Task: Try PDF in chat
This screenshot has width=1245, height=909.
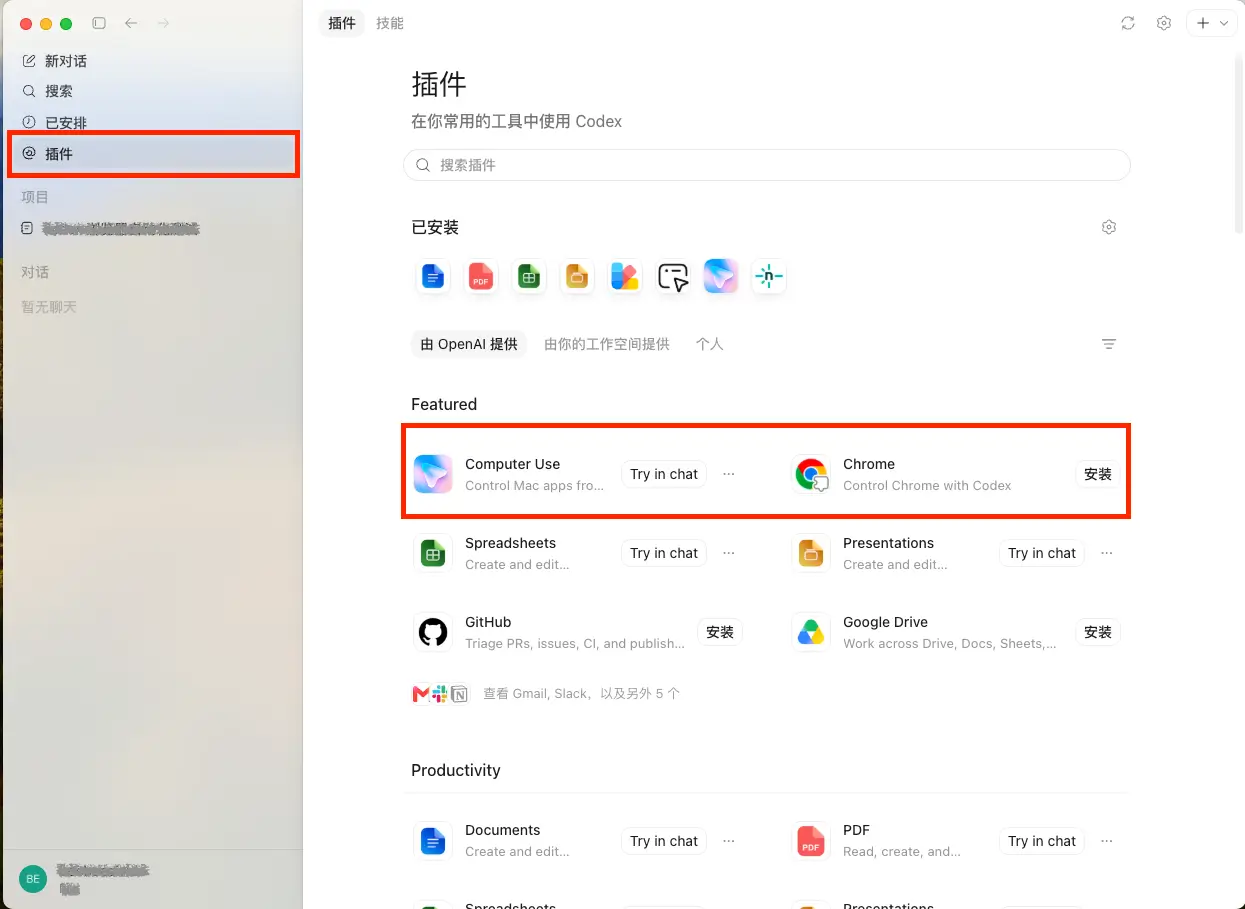Action: tap(1042, 841)
